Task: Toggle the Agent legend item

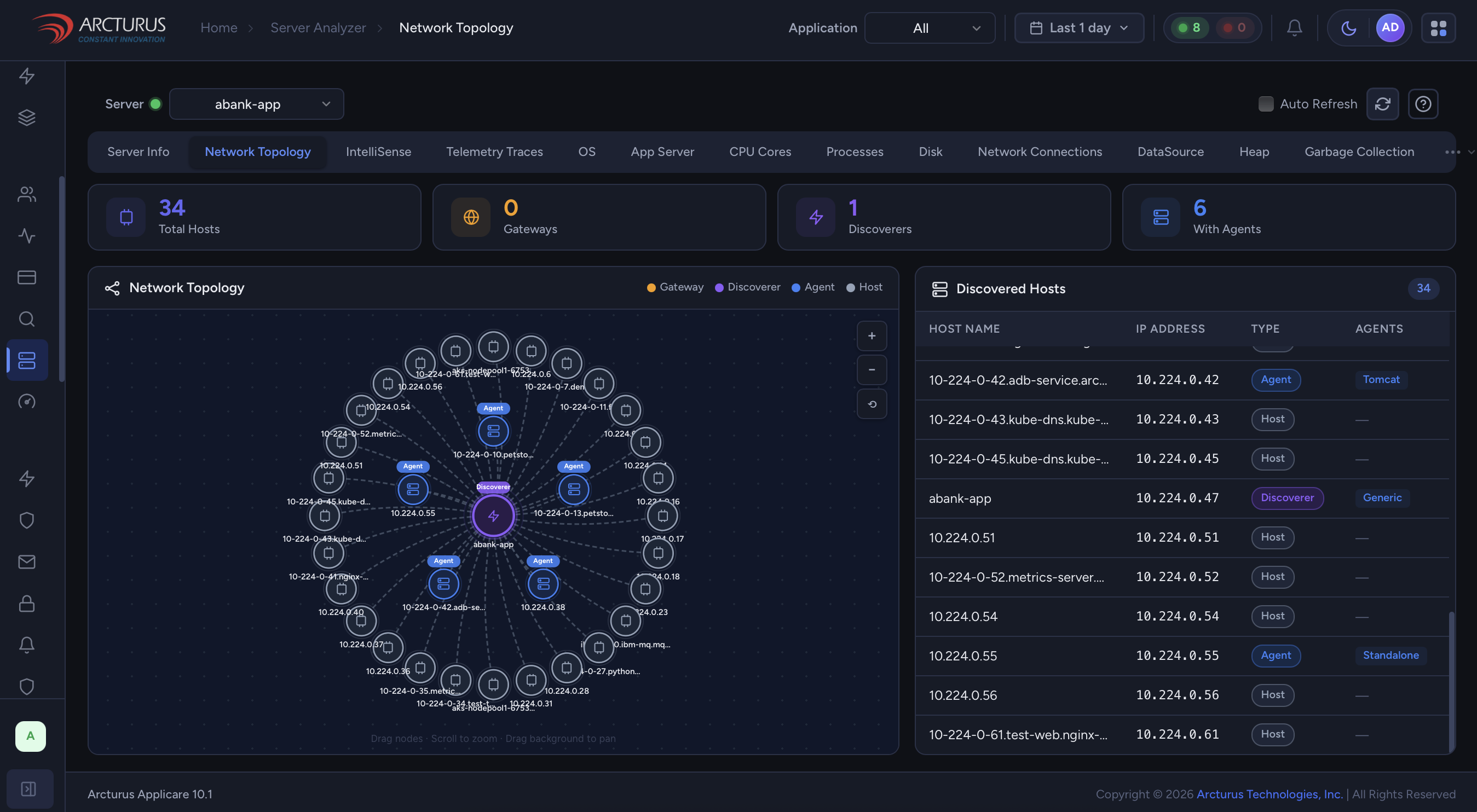Action: point(812,287)
